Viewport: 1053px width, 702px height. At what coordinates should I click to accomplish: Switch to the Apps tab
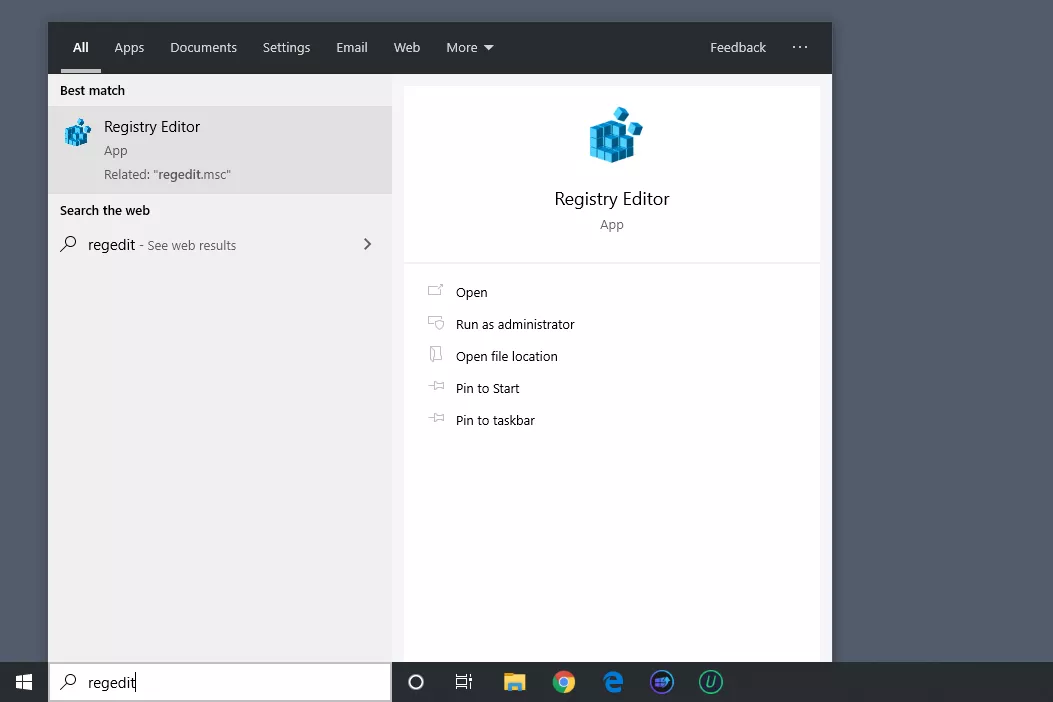[x=129, y=48]
